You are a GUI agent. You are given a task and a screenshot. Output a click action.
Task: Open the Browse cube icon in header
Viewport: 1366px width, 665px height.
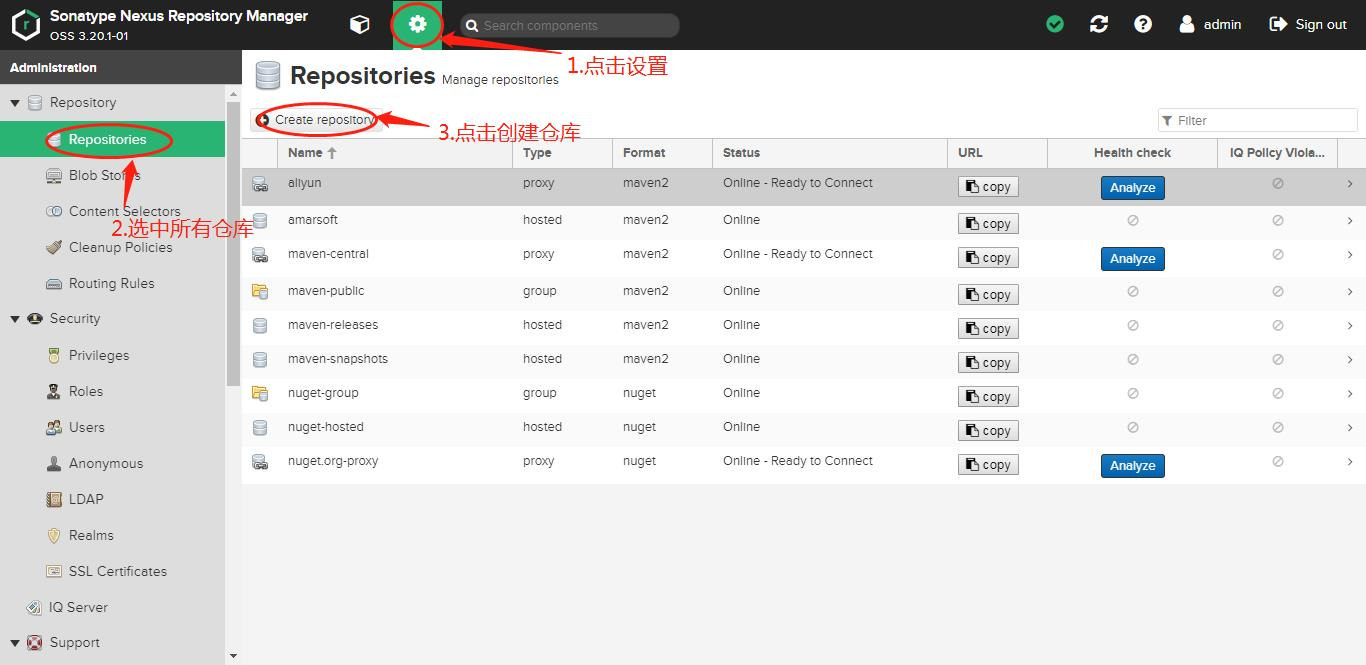360,25
